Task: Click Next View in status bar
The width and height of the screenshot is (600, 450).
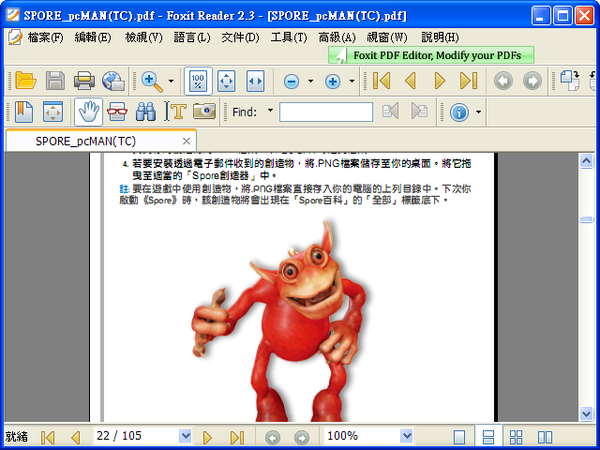Action: (302, 437)
